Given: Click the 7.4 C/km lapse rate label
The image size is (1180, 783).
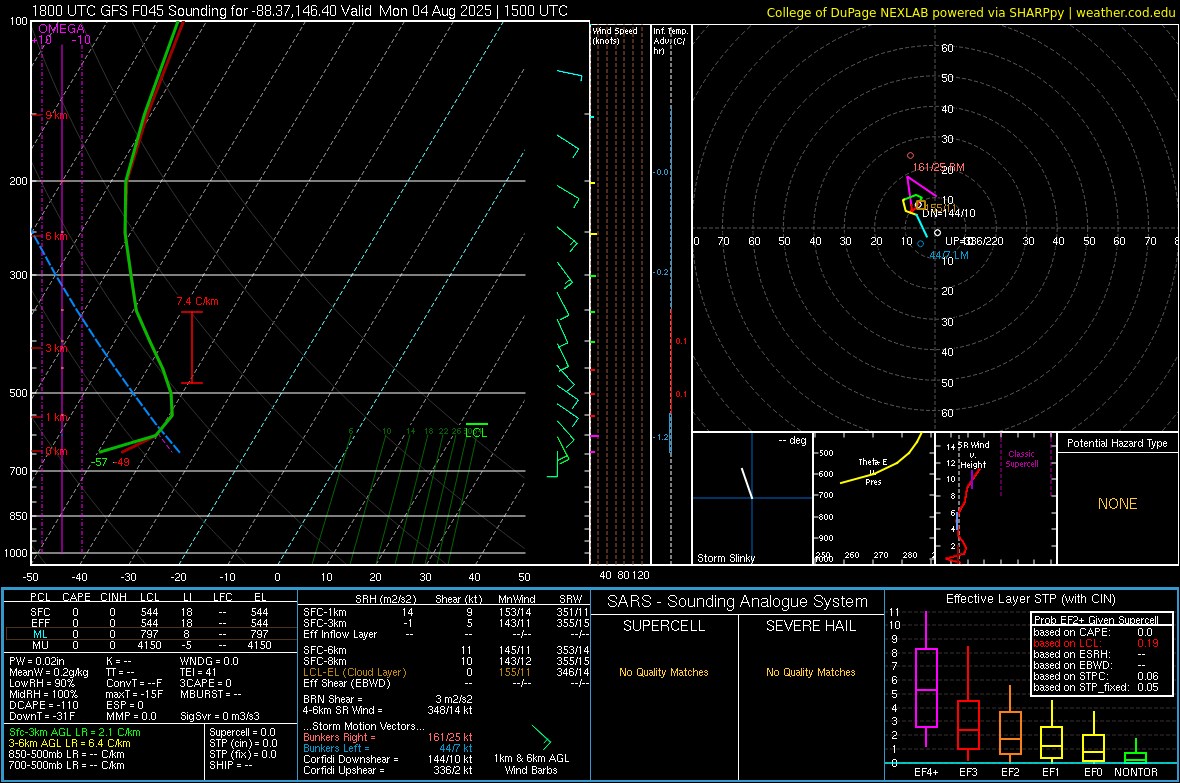Looking at the screenshot, I should point(197,301).
